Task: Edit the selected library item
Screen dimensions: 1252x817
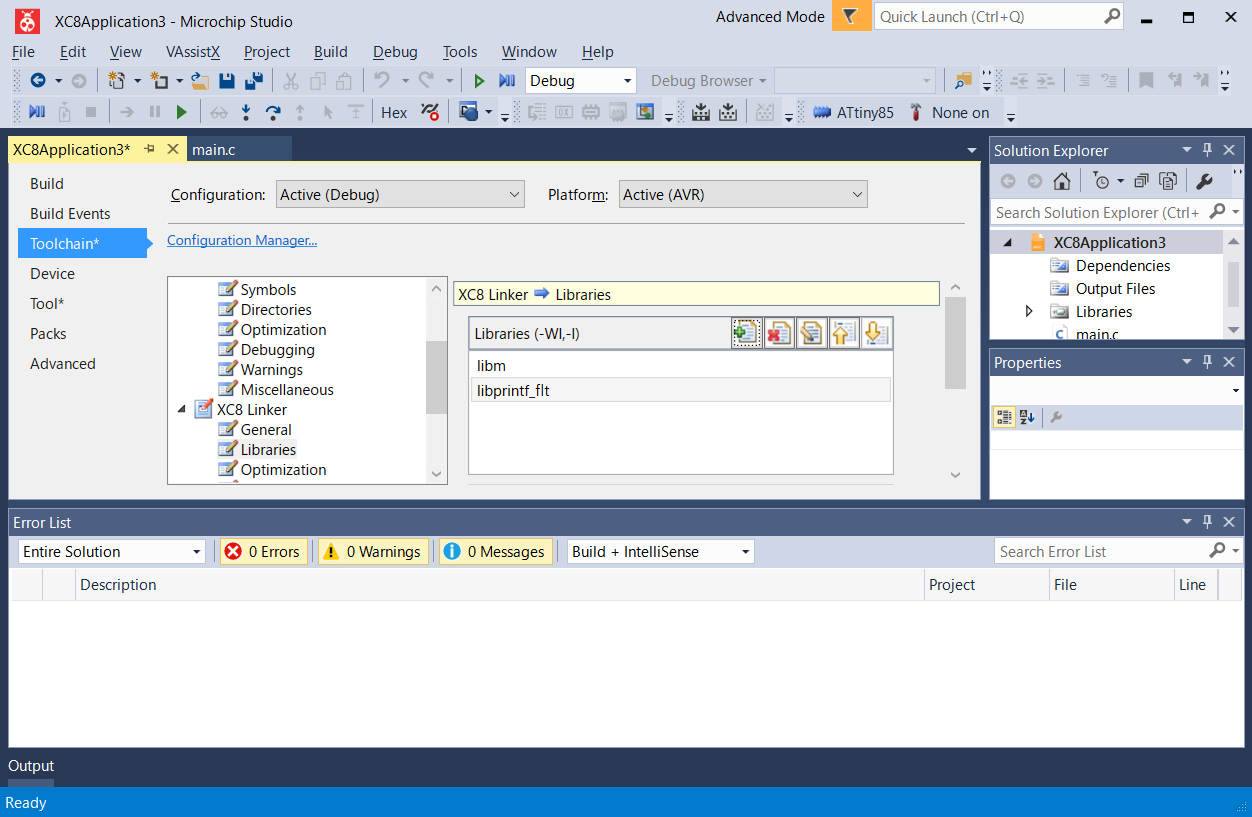Action: click(811, 333)
